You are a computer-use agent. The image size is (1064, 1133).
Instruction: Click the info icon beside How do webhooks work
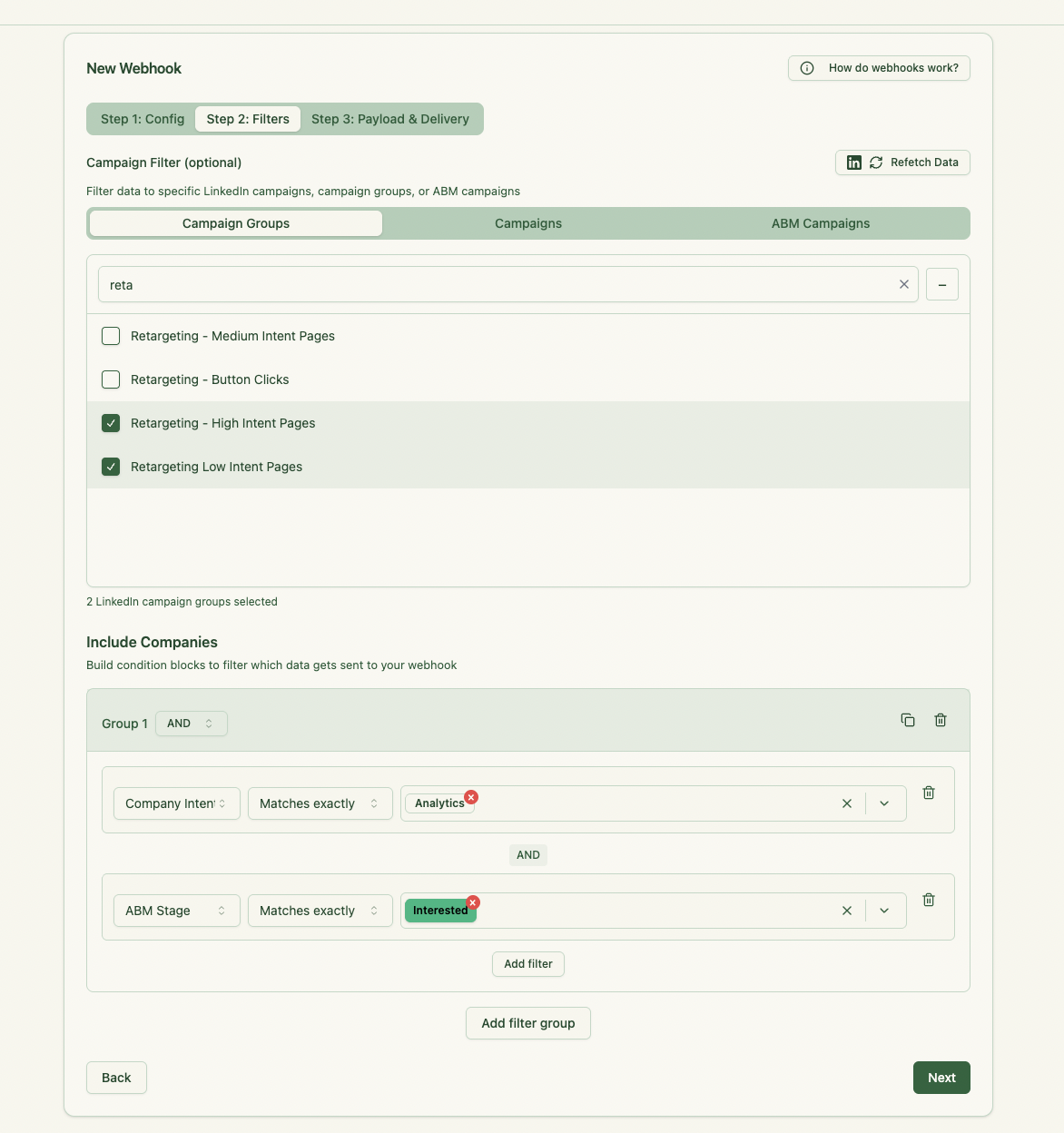(x=806, y=67)
